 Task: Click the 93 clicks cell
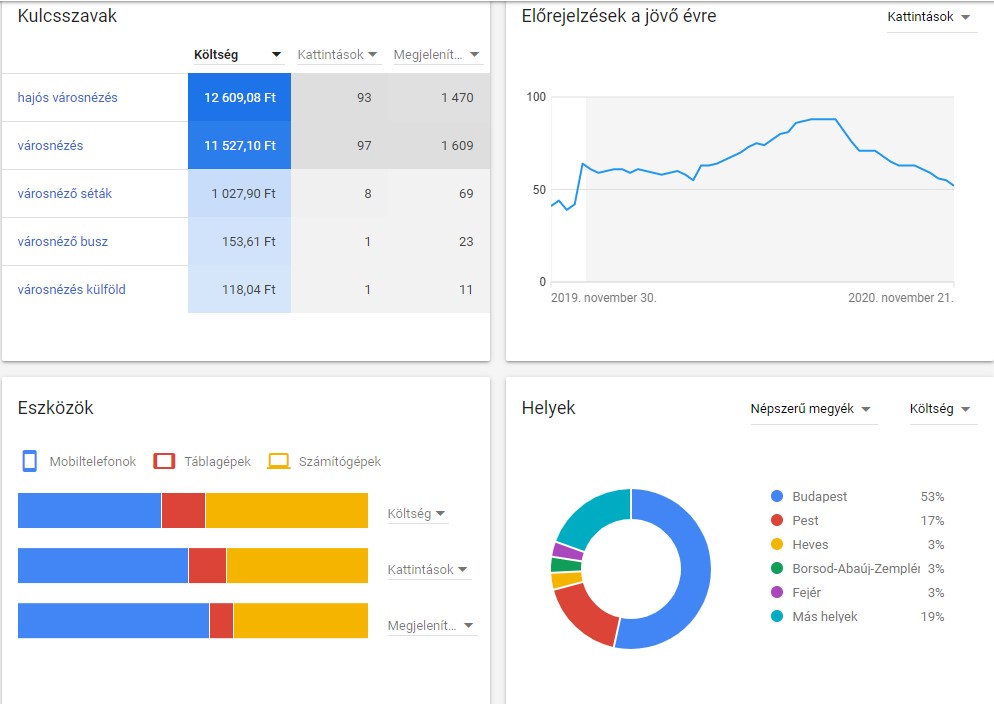pyautogui.click(x=339, y=98)
